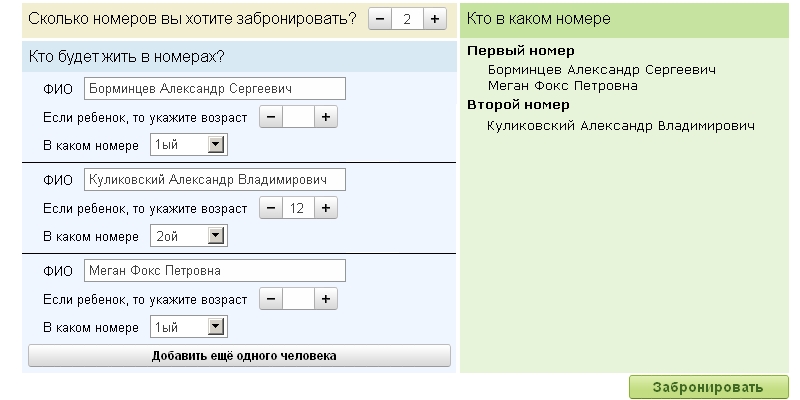Viewport: 800px width, 400px height.
Task: Increase age for Куликовский Александр
Action: pos(325,208)
